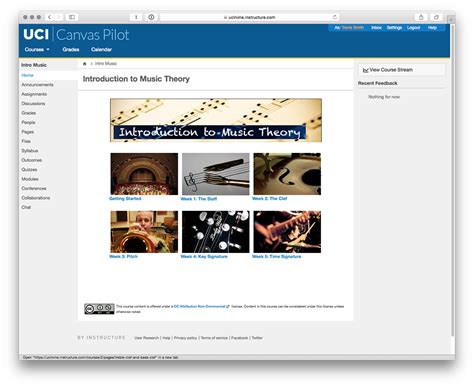Screen dimensions: 474x387
Task: Open Files in course sidebar
Action: point(26,141)
